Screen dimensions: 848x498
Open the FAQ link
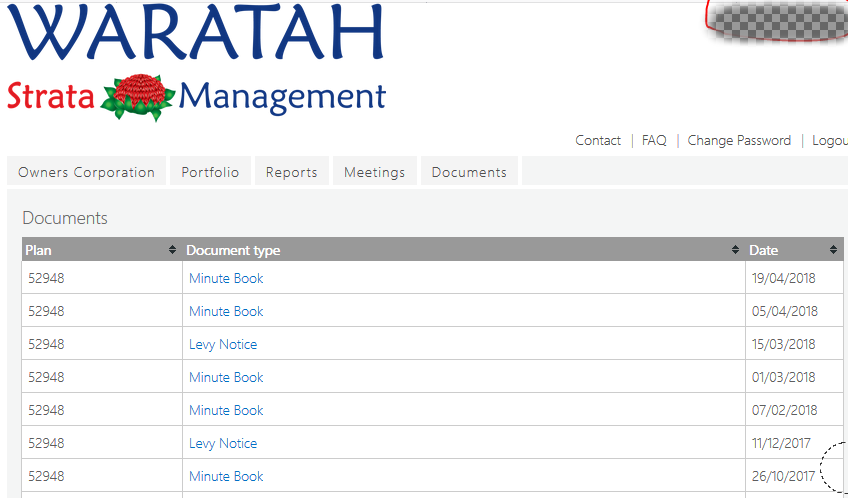click(654, 141)
